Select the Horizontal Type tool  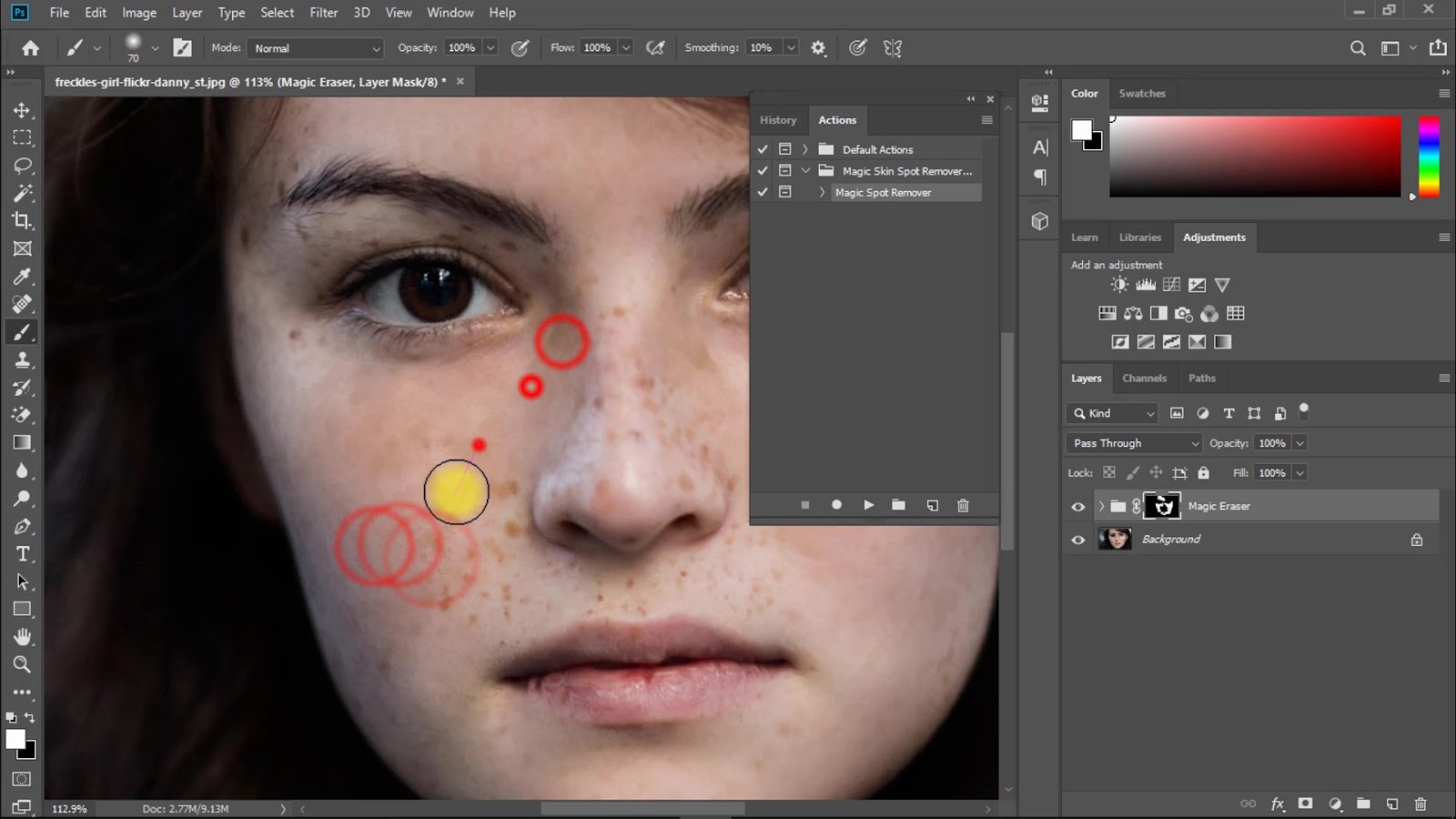coord(23,554)
